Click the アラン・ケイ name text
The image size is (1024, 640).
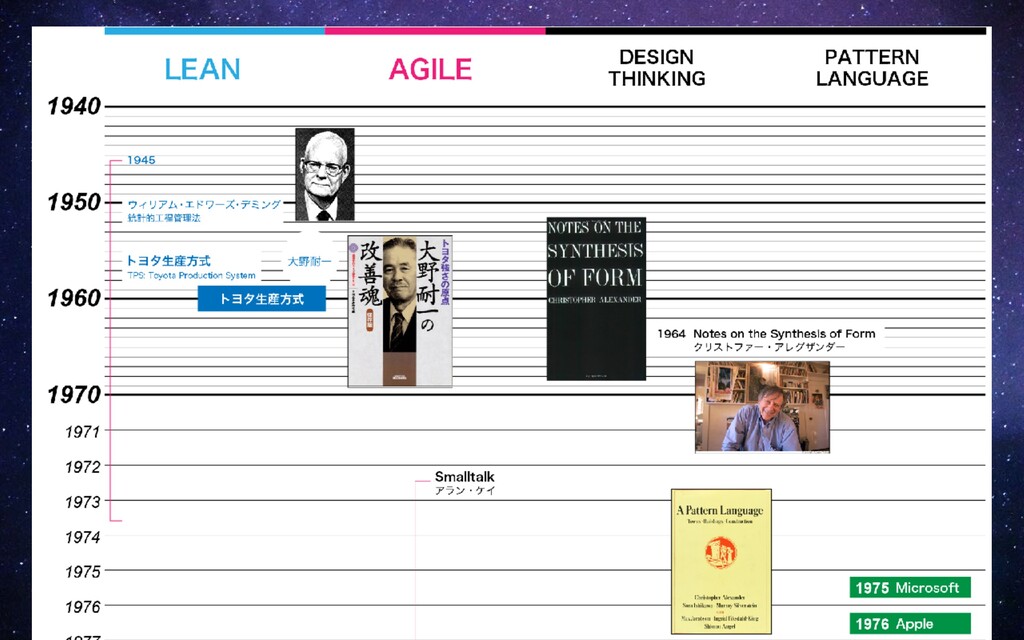[465, 490]
